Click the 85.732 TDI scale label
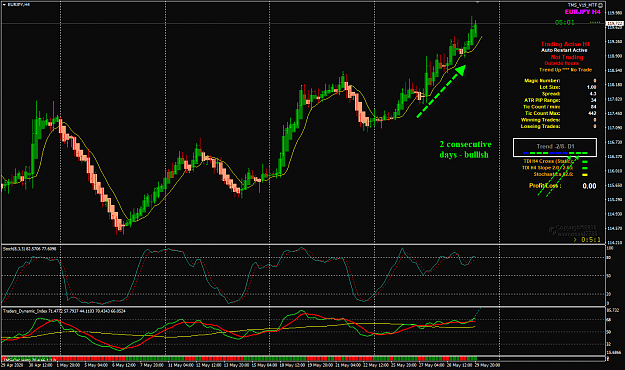625x370 pixels. [613, 310]
